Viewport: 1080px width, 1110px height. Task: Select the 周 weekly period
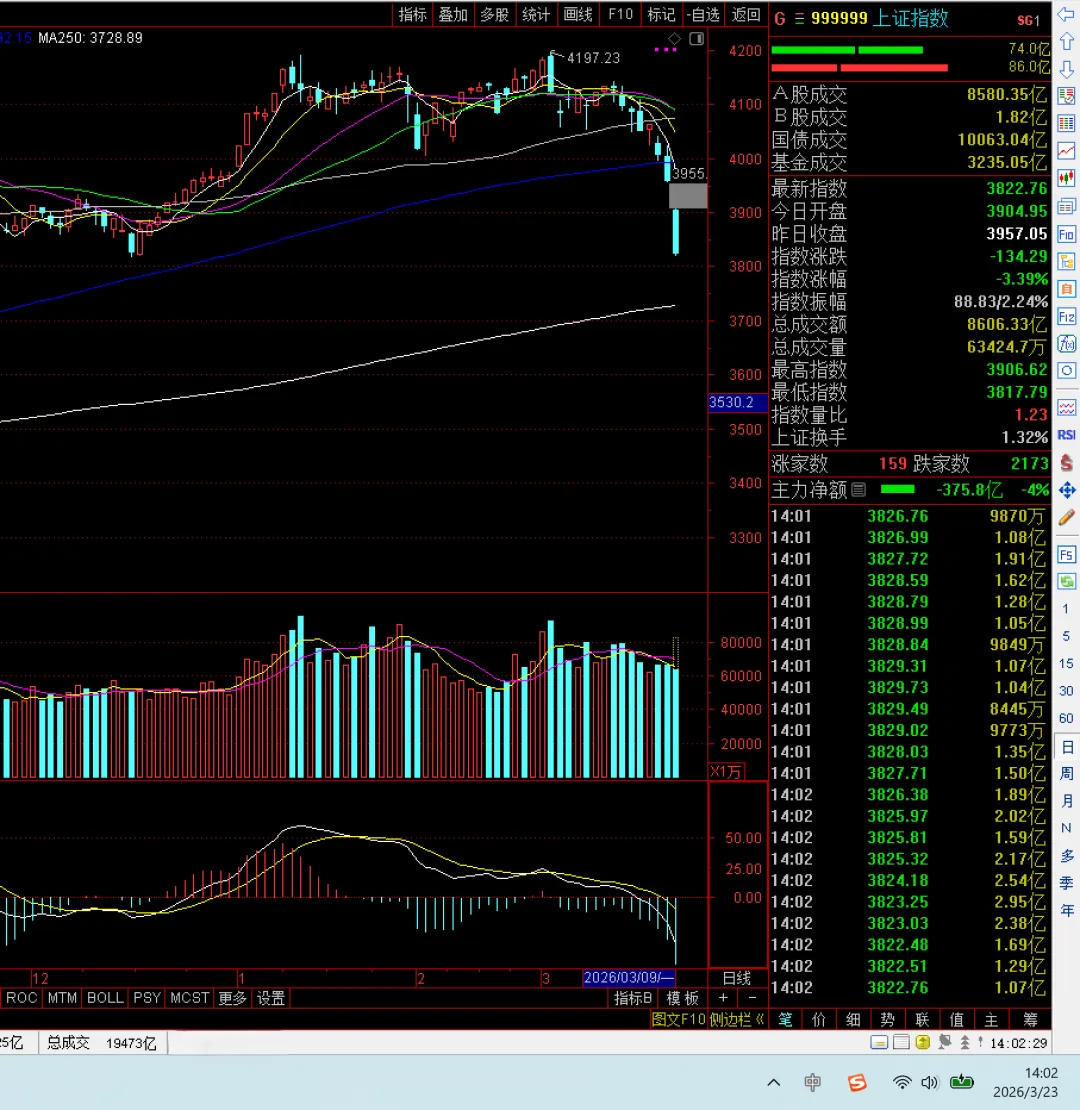point(1067,774)
